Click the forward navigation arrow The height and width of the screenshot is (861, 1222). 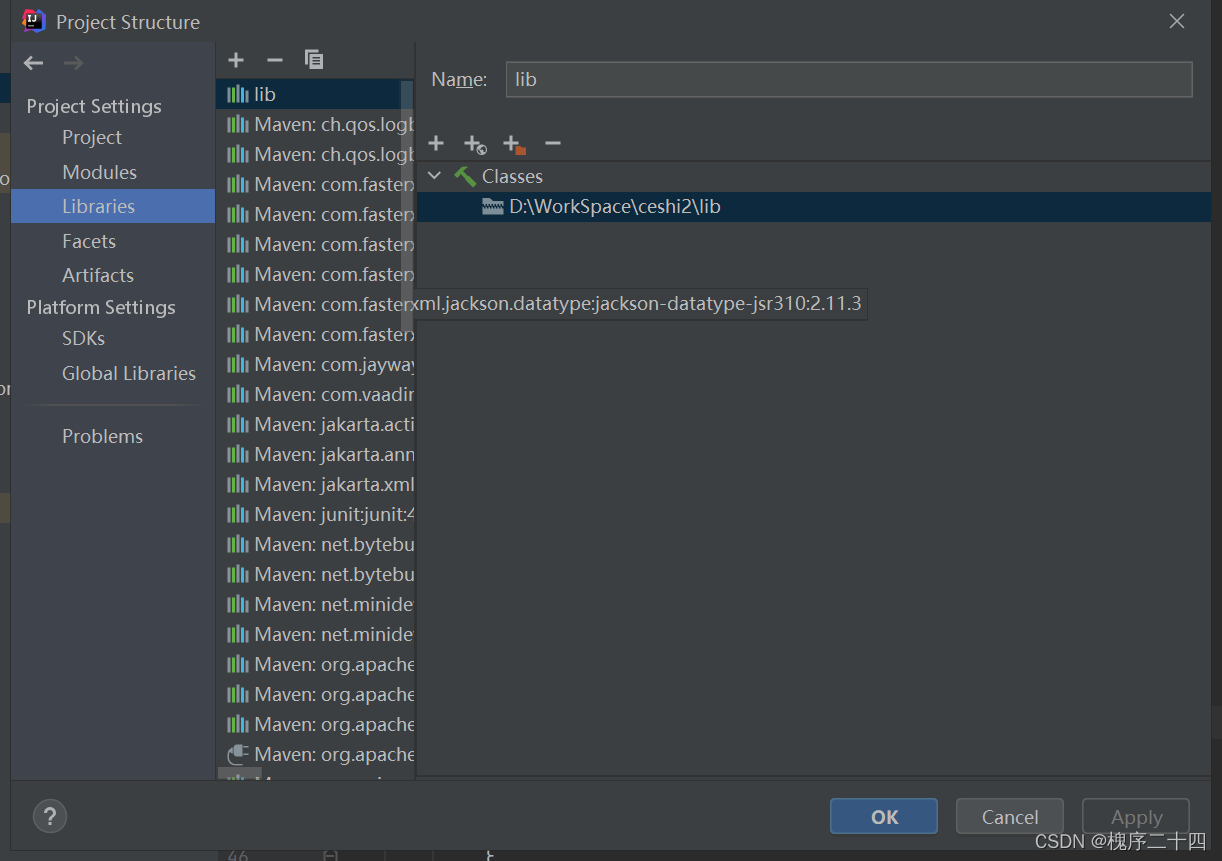tap(73, 63)
